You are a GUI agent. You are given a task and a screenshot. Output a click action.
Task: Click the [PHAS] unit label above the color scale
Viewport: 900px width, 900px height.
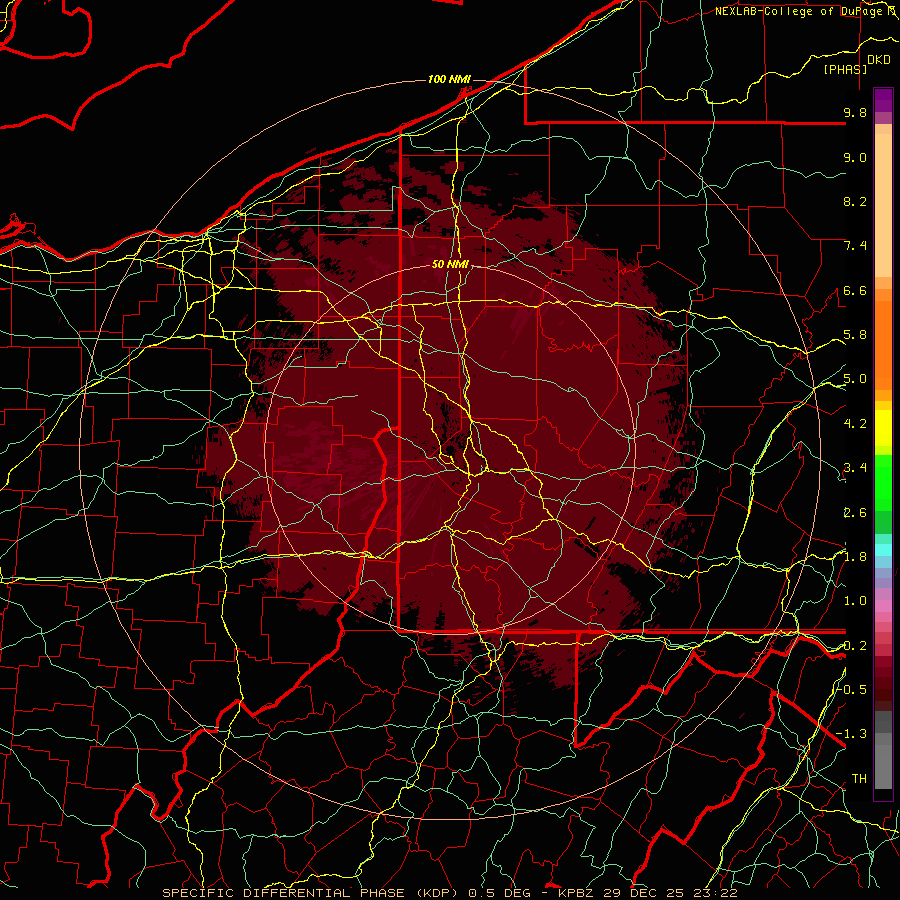click(x=845, y=69)
